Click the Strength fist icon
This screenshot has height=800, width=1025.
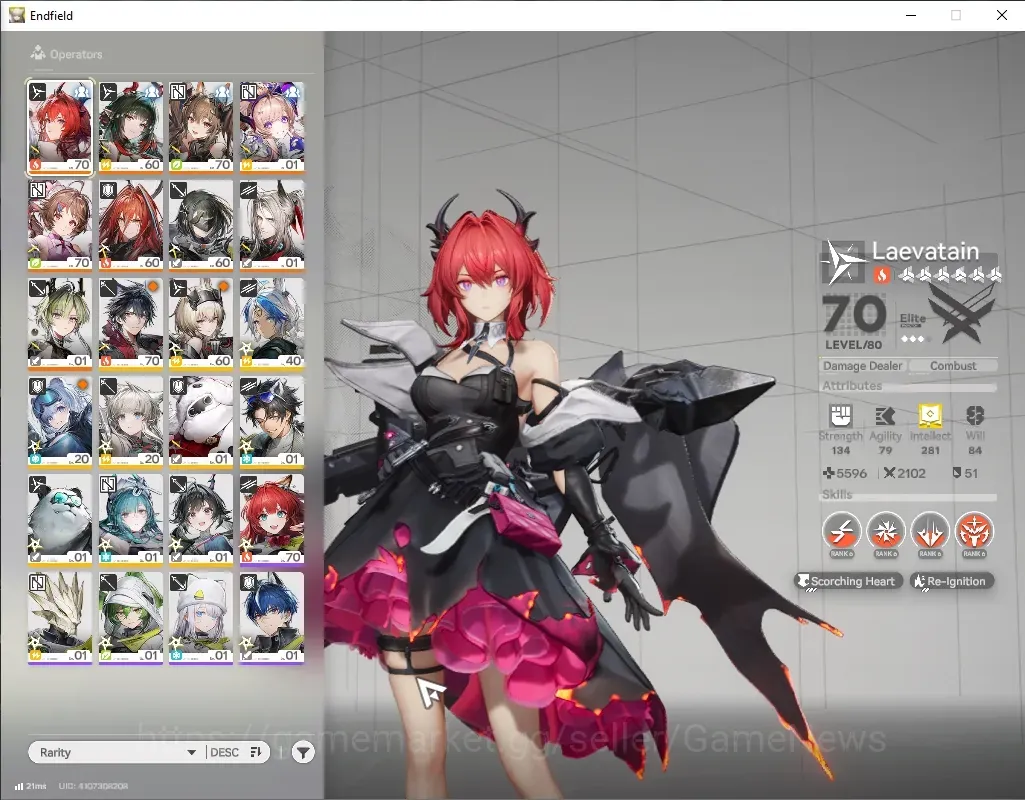click(840, 416)
